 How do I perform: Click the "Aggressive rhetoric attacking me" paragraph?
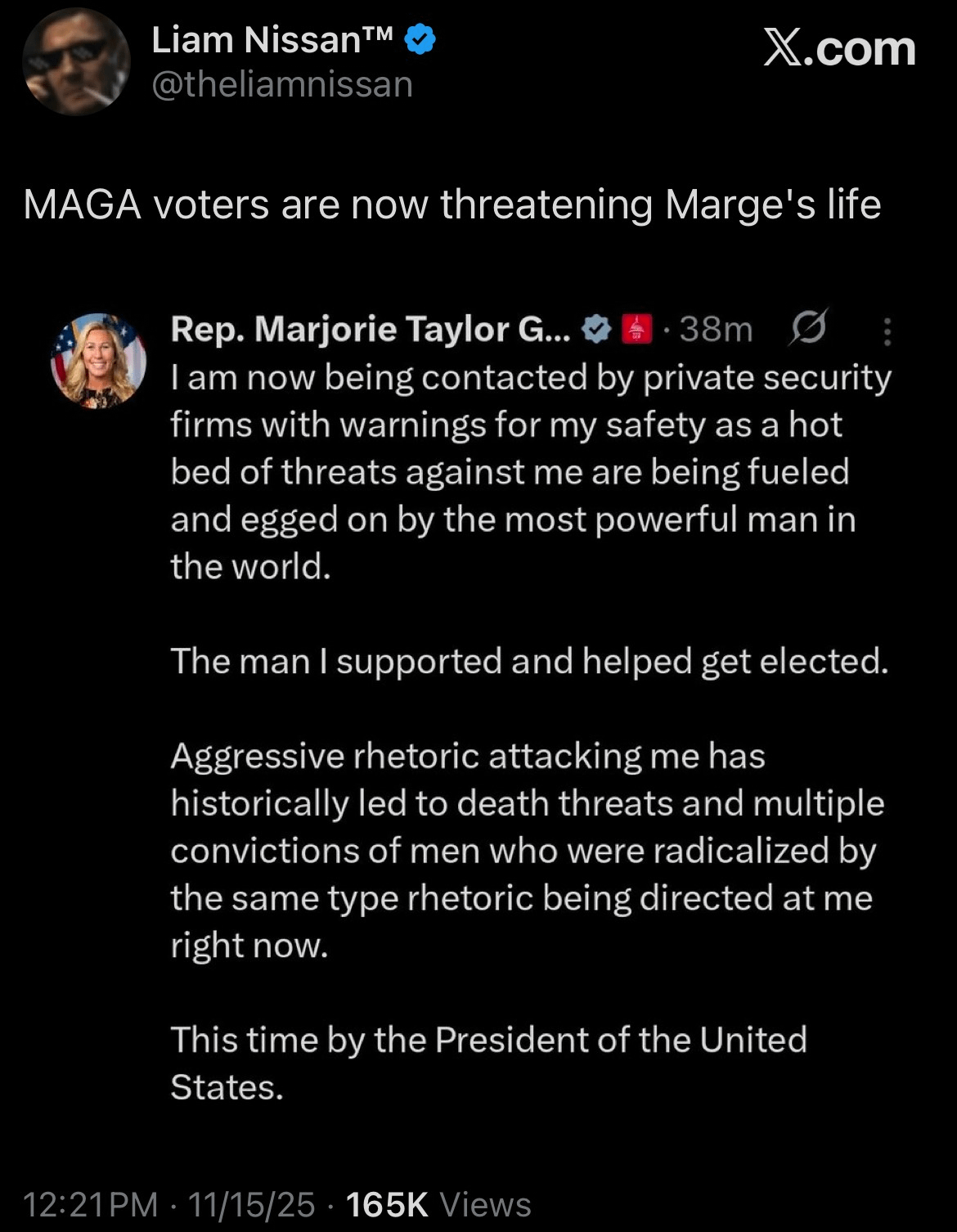click(527, 850)
